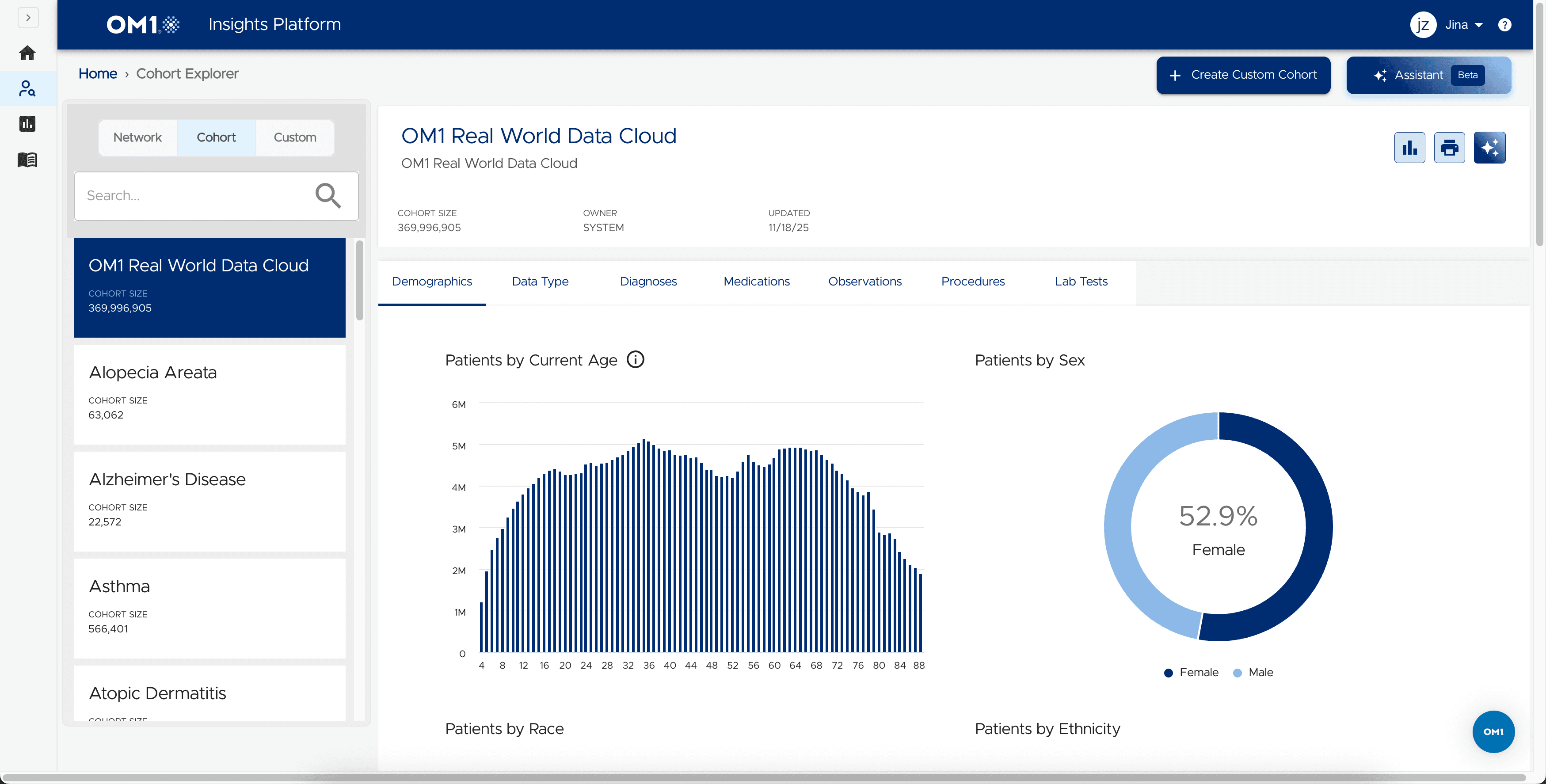The width and height of the screenshot is (1546, 784).
Task: Click the print icon button
Action: (1449, 148)
